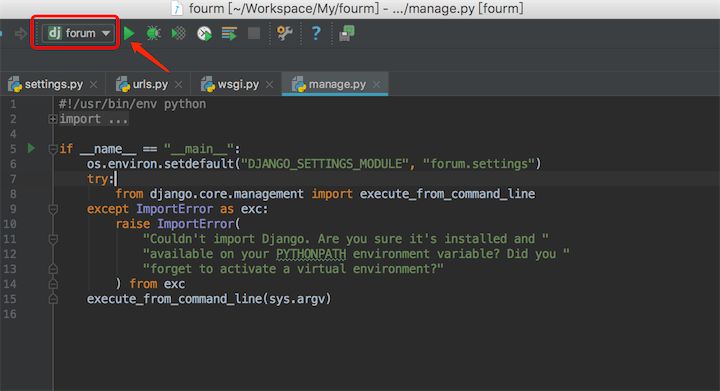Image resolution: width=720 pixels, height=391 pixels.
Task: Open the profiler run icon
Action: point(204,33)
